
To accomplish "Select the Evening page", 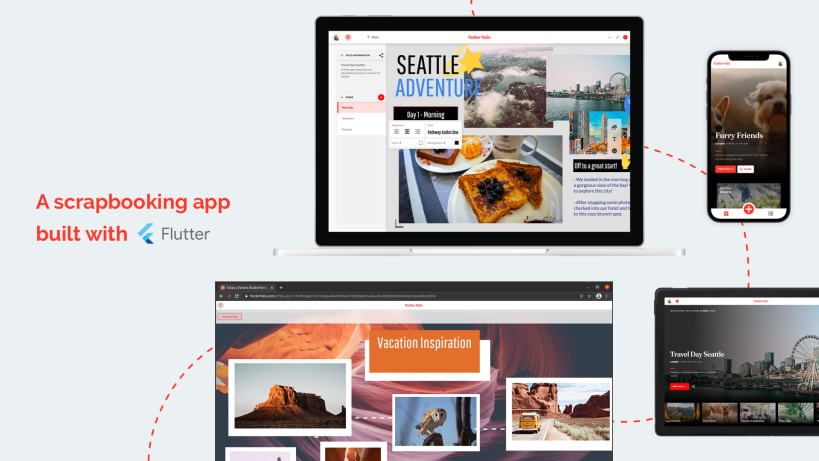I will pos(361,129).
